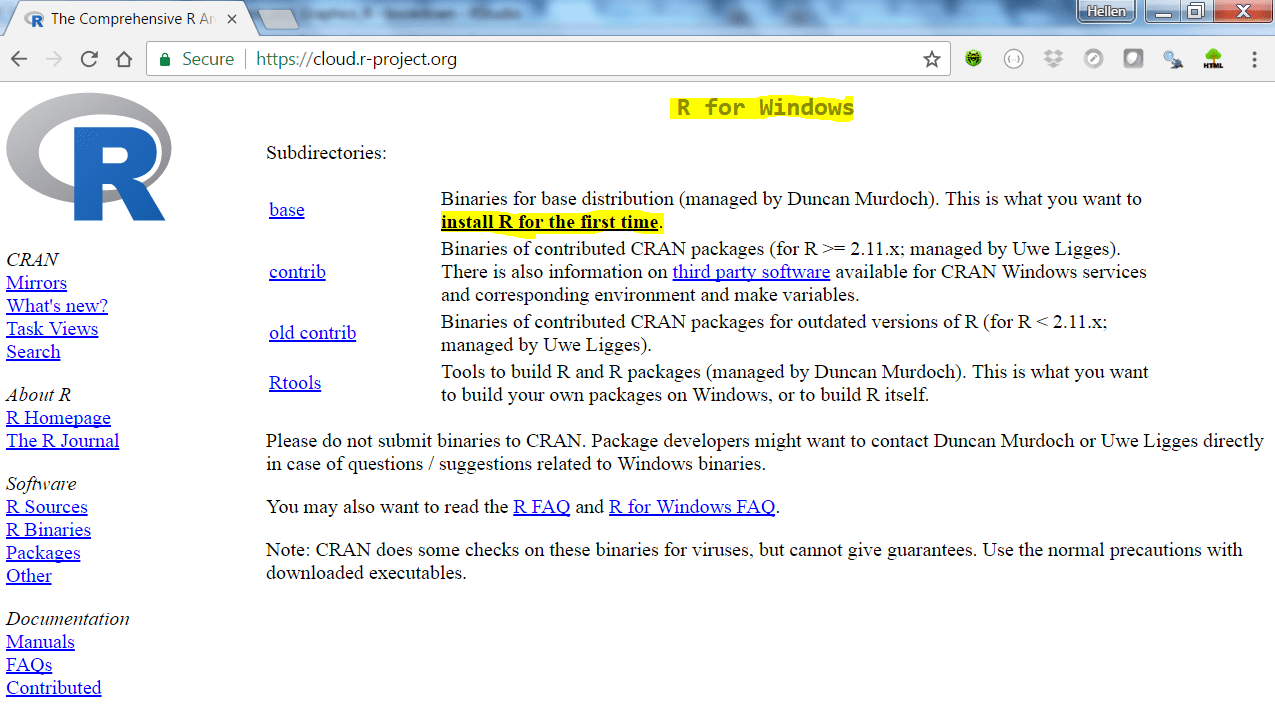
Task: Reload the CRAN page
Action: [89, 59]
